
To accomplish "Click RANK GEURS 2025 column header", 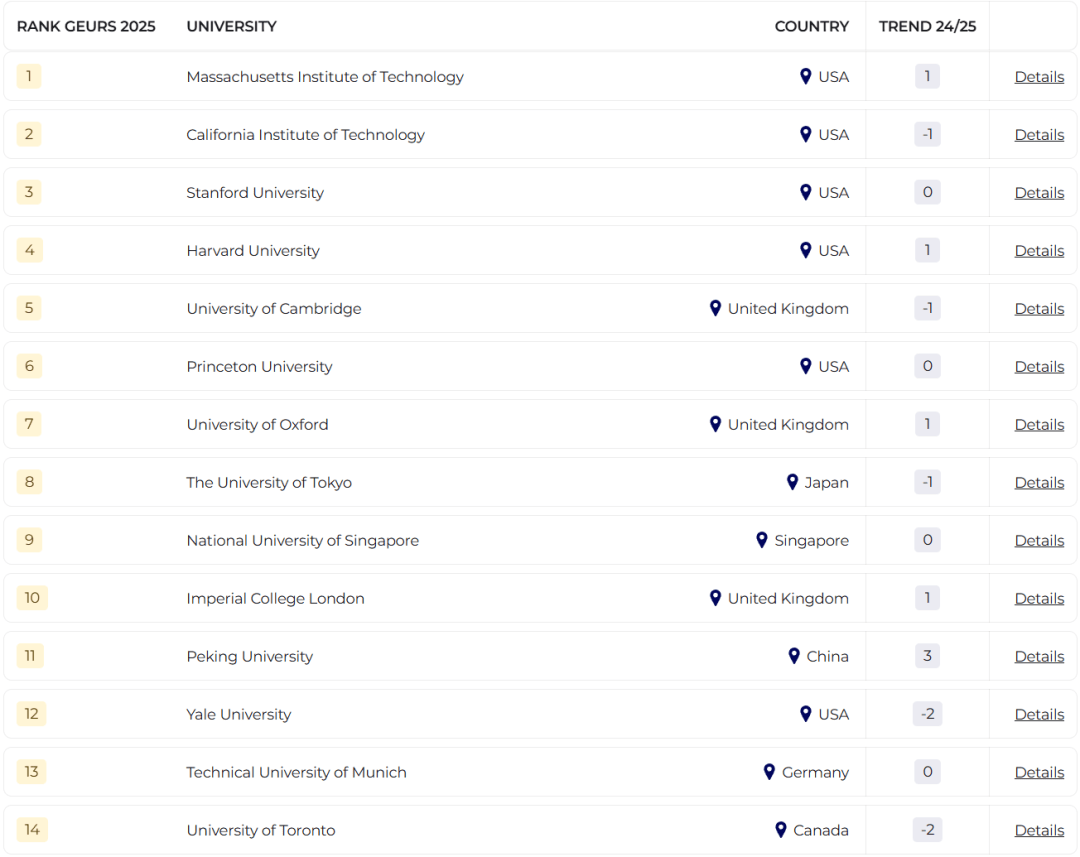I will coord(86,26).
